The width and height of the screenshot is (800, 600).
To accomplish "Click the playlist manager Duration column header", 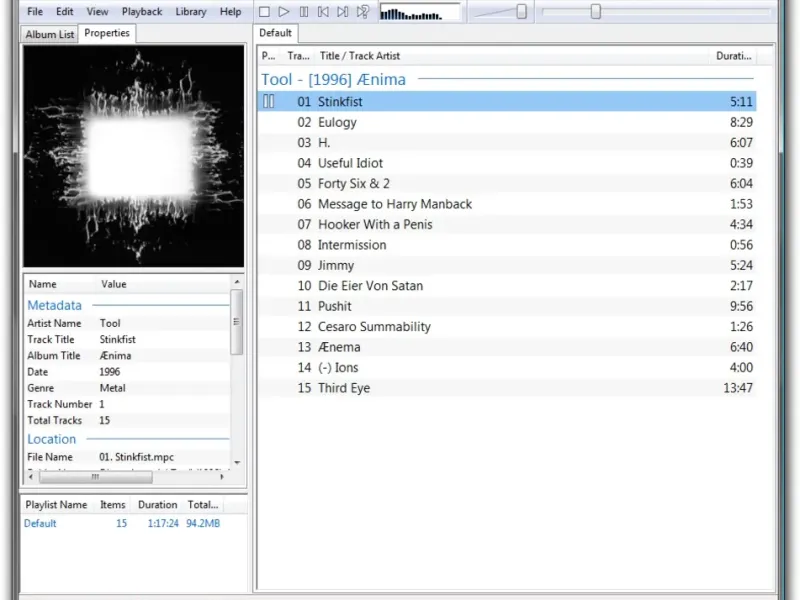I will (158, 505).
